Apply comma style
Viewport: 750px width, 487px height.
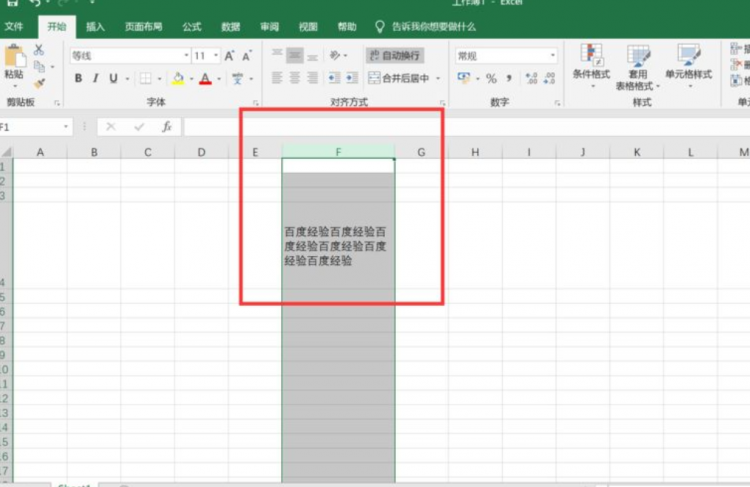click(509, 78)
